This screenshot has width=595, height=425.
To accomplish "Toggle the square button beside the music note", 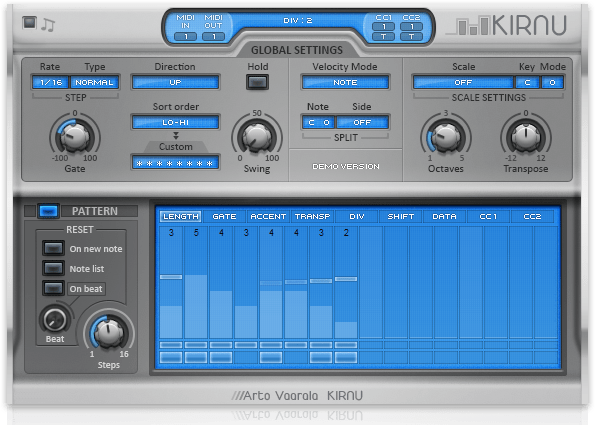I will pos(29,22).
